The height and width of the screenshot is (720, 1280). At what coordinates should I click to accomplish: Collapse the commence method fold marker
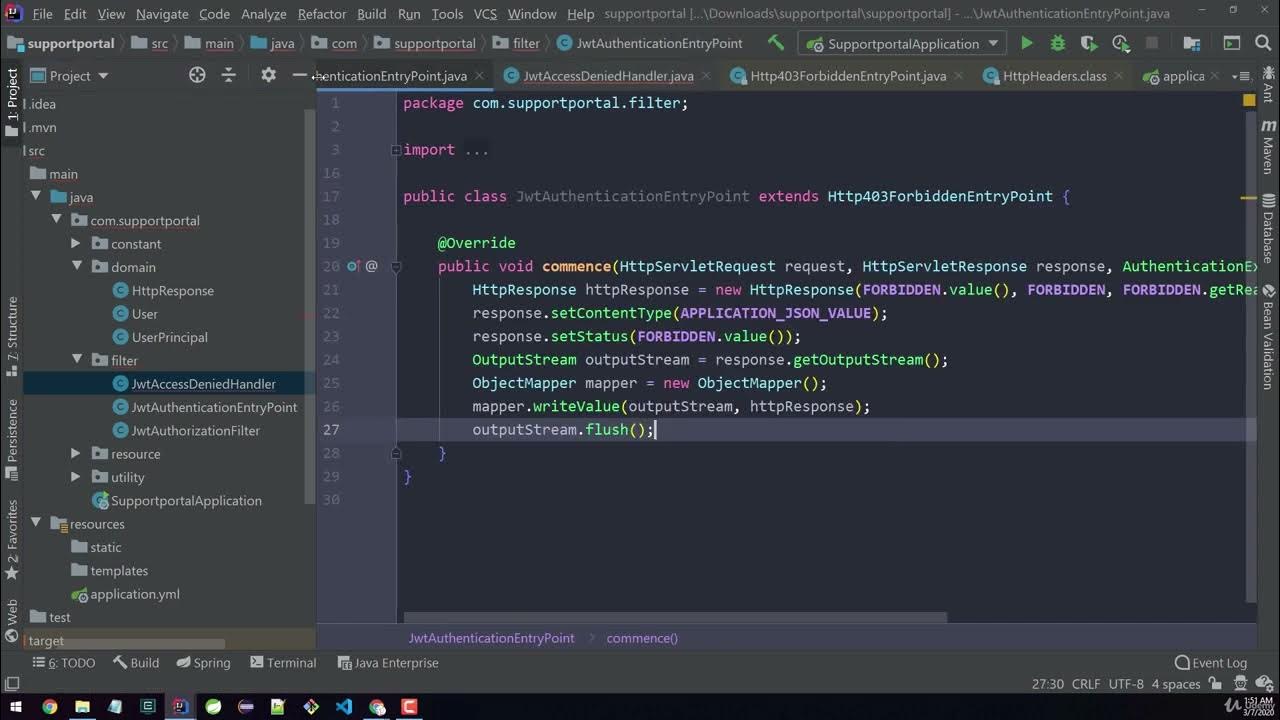[396, 266]
